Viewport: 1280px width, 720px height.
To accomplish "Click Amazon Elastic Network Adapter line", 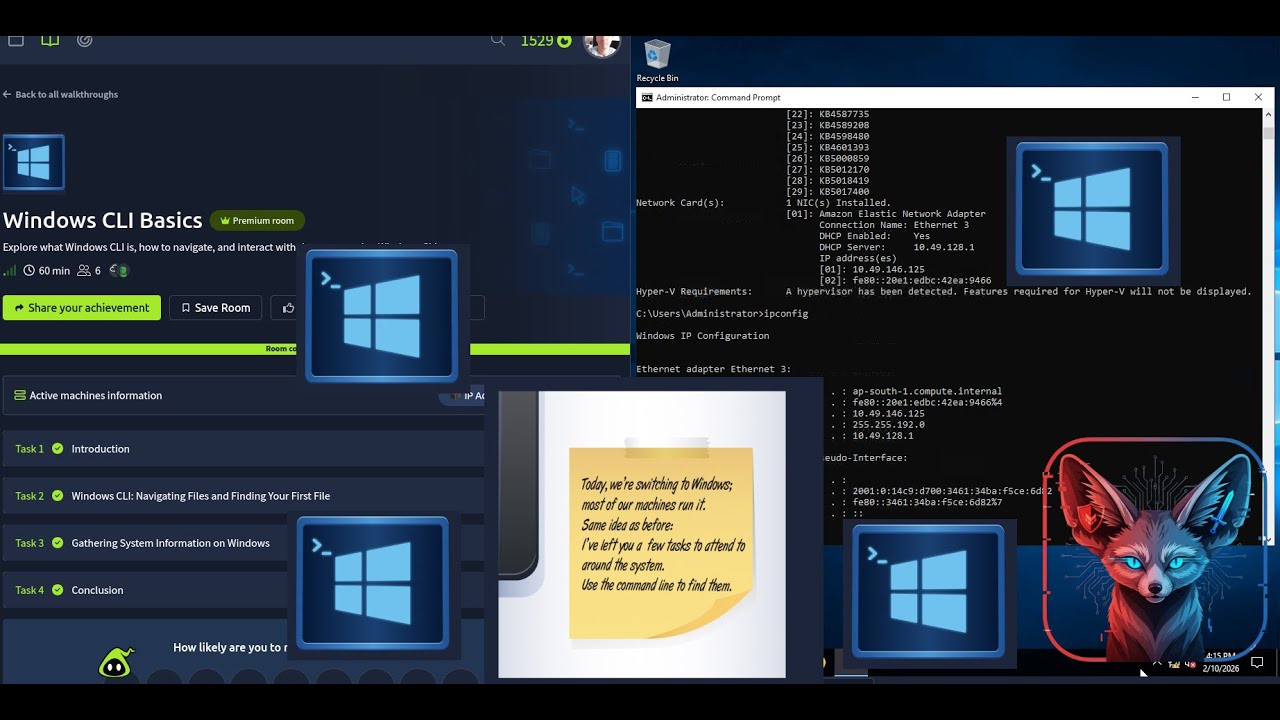I will tap(886, 214).
